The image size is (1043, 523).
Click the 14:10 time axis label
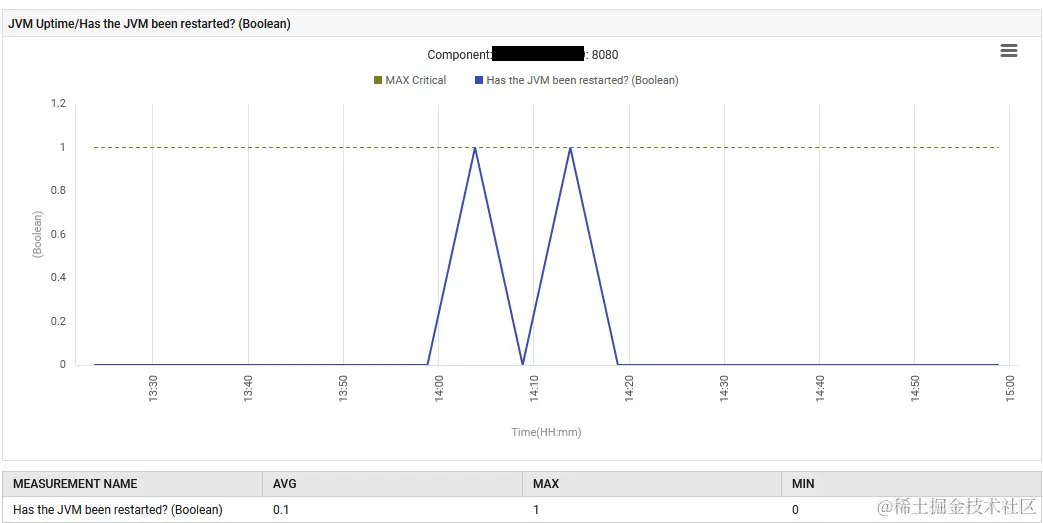pos(534,389)
